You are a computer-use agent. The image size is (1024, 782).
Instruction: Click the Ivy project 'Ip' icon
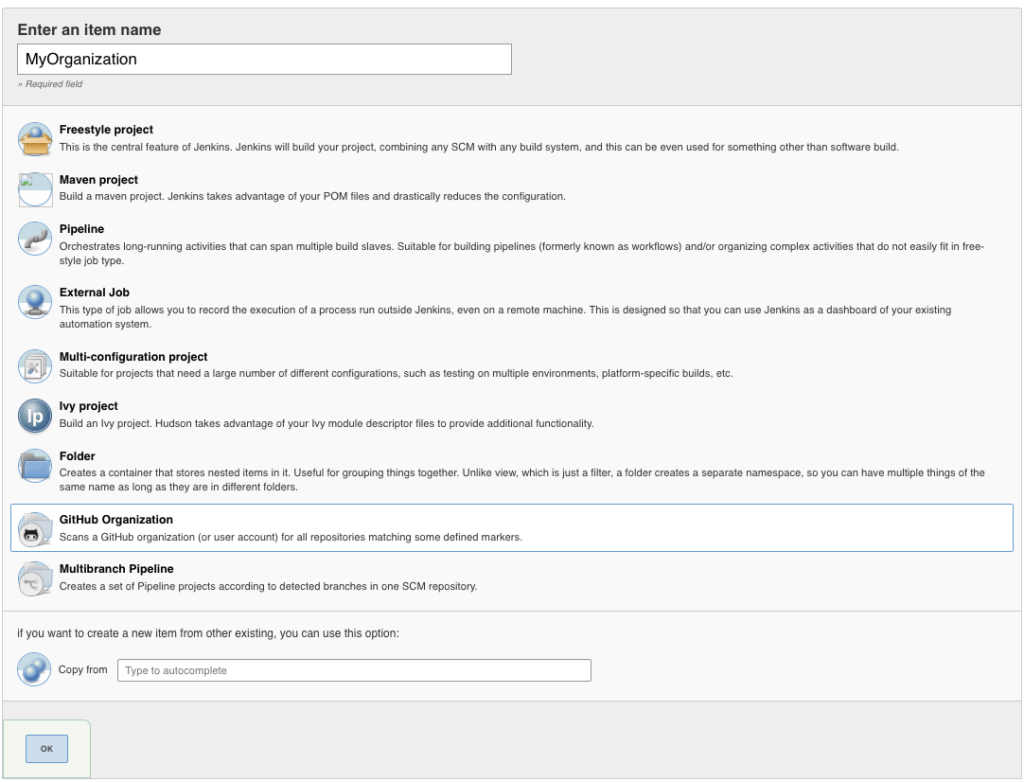pos(35,415)
